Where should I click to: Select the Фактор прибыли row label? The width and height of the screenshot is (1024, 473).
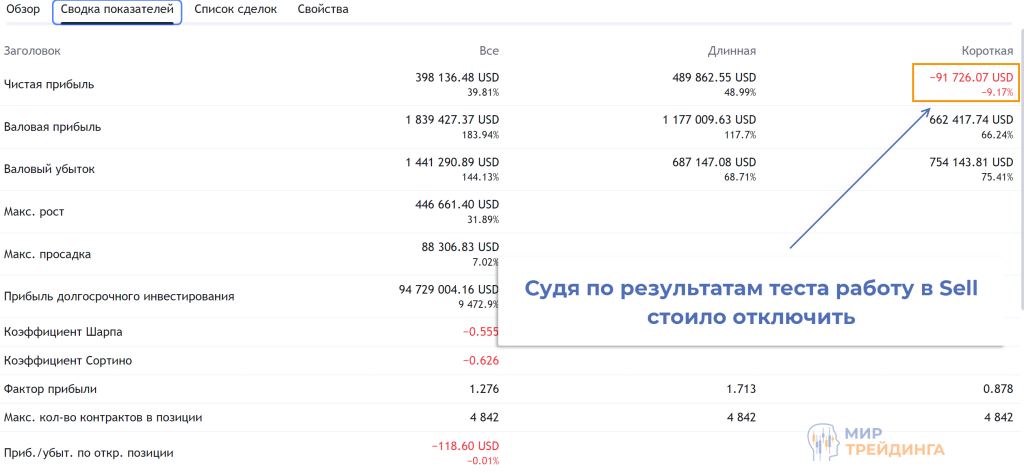click(x=50, y=389)
